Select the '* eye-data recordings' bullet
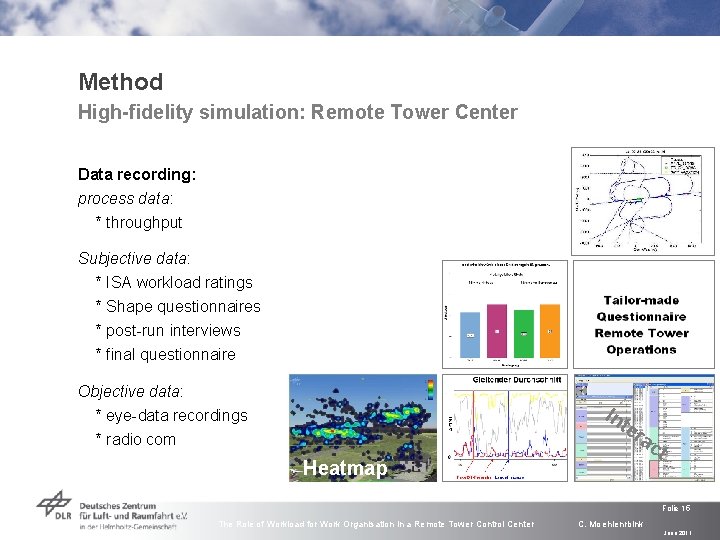The width and height of the screenshot is (720, 540). [172, 416]
